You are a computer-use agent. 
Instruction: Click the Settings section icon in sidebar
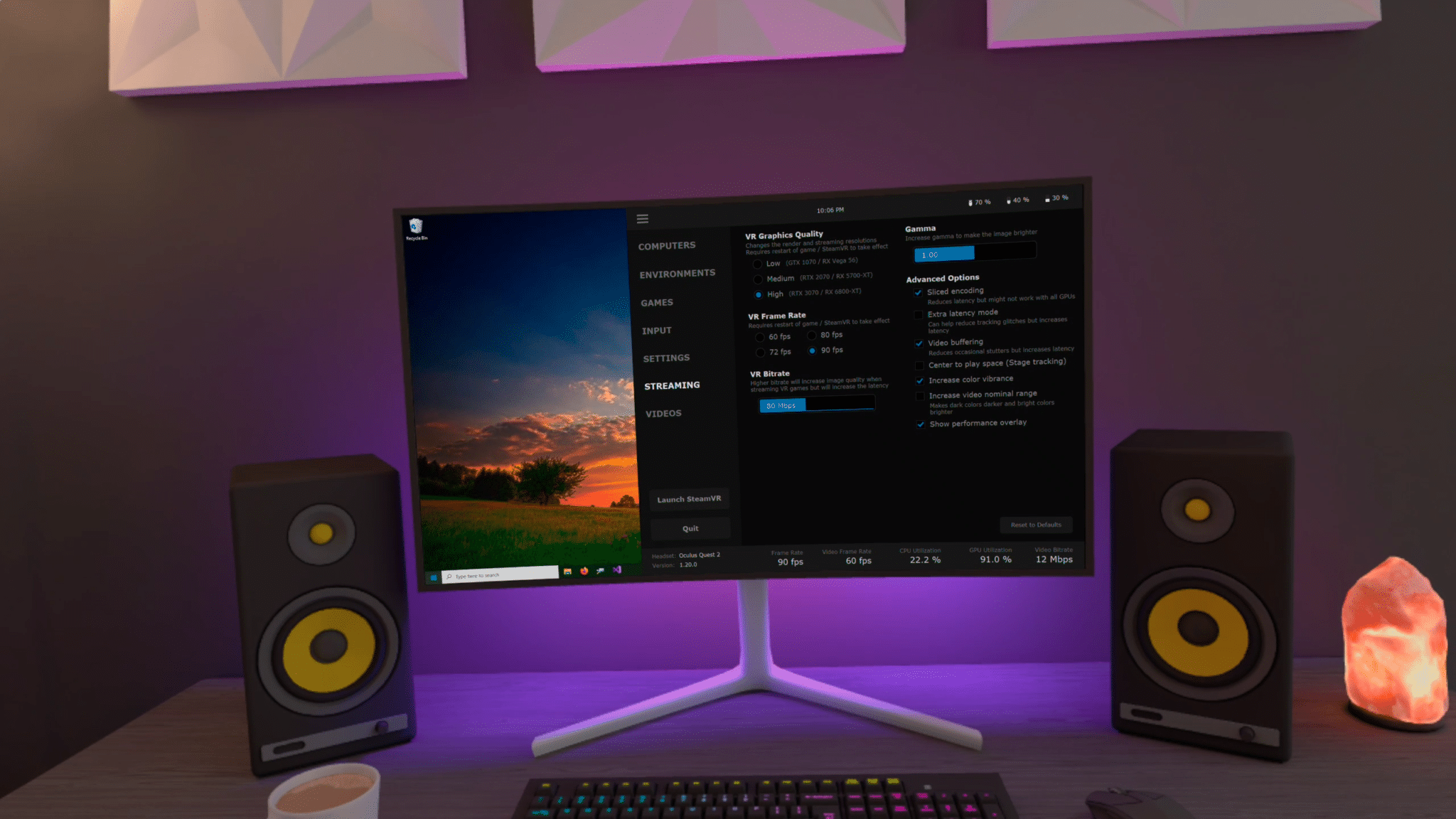pyautogui.click(x=665, y=357)
